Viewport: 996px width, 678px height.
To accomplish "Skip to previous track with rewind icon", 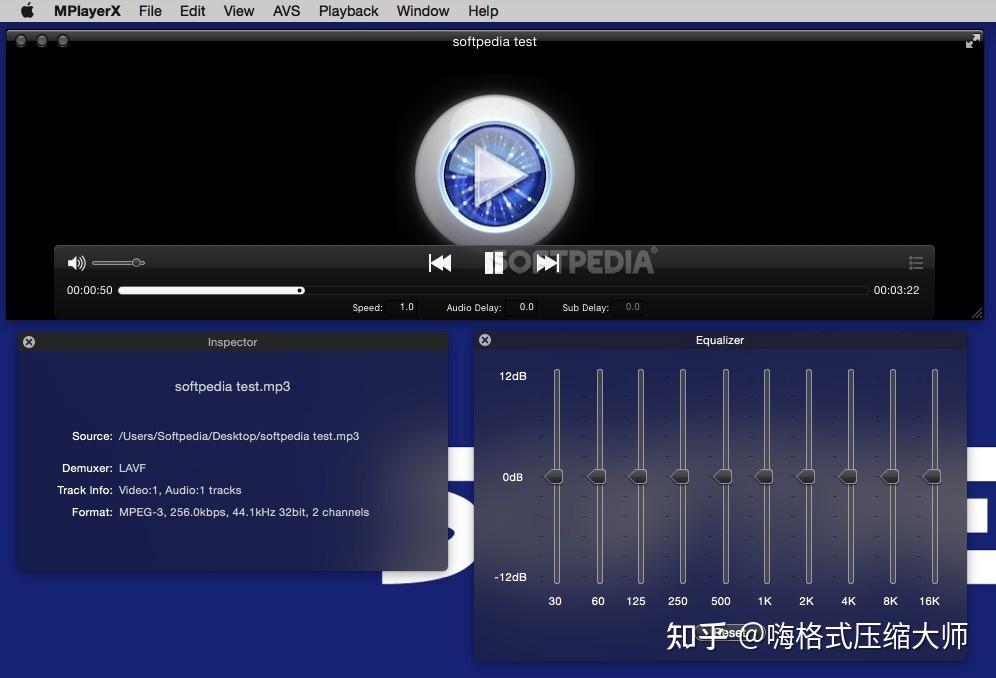I will point(440,262).
